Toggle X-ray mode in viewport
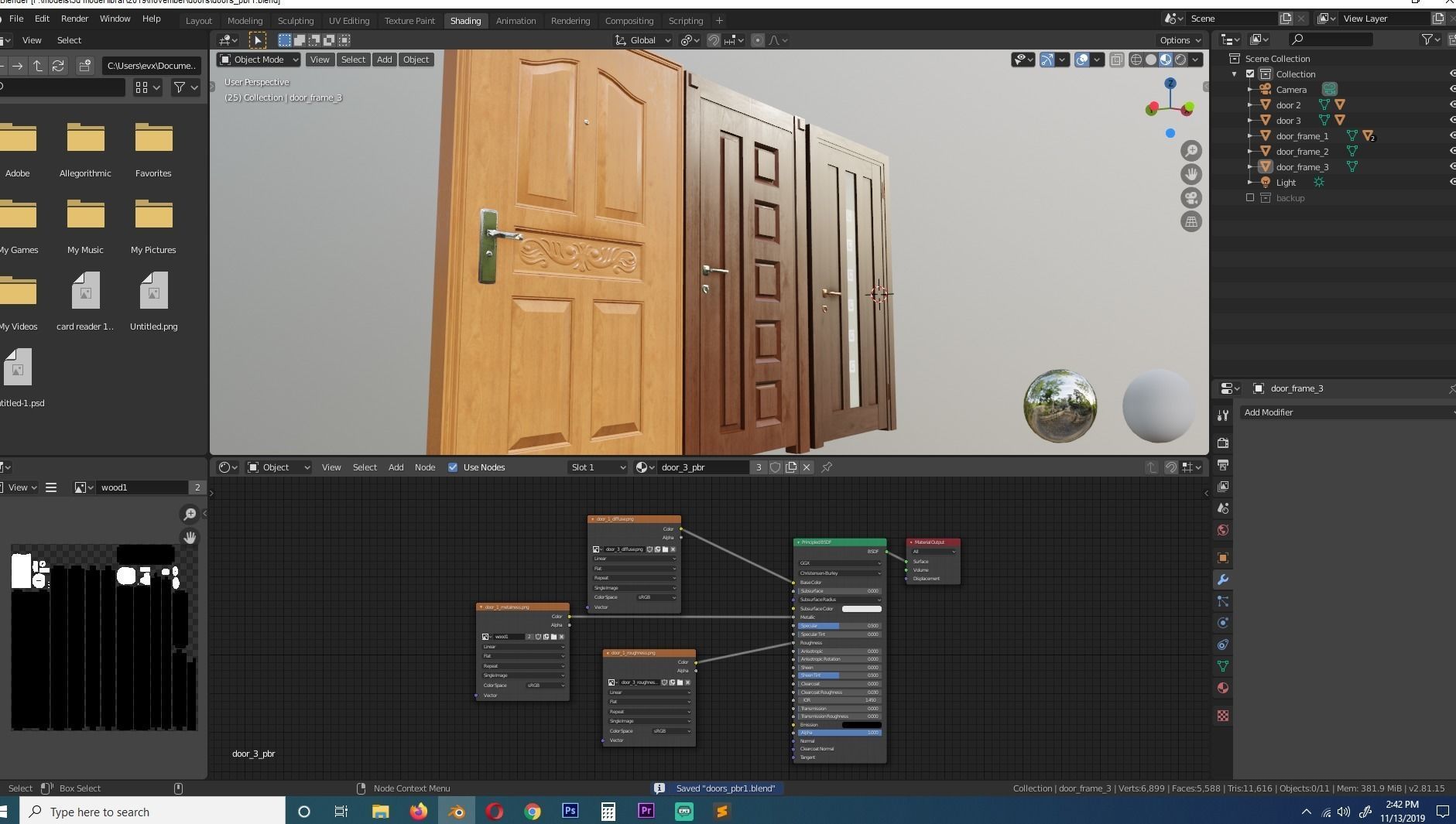Screen dimensions: 1456x824 tap(1116, 60)
